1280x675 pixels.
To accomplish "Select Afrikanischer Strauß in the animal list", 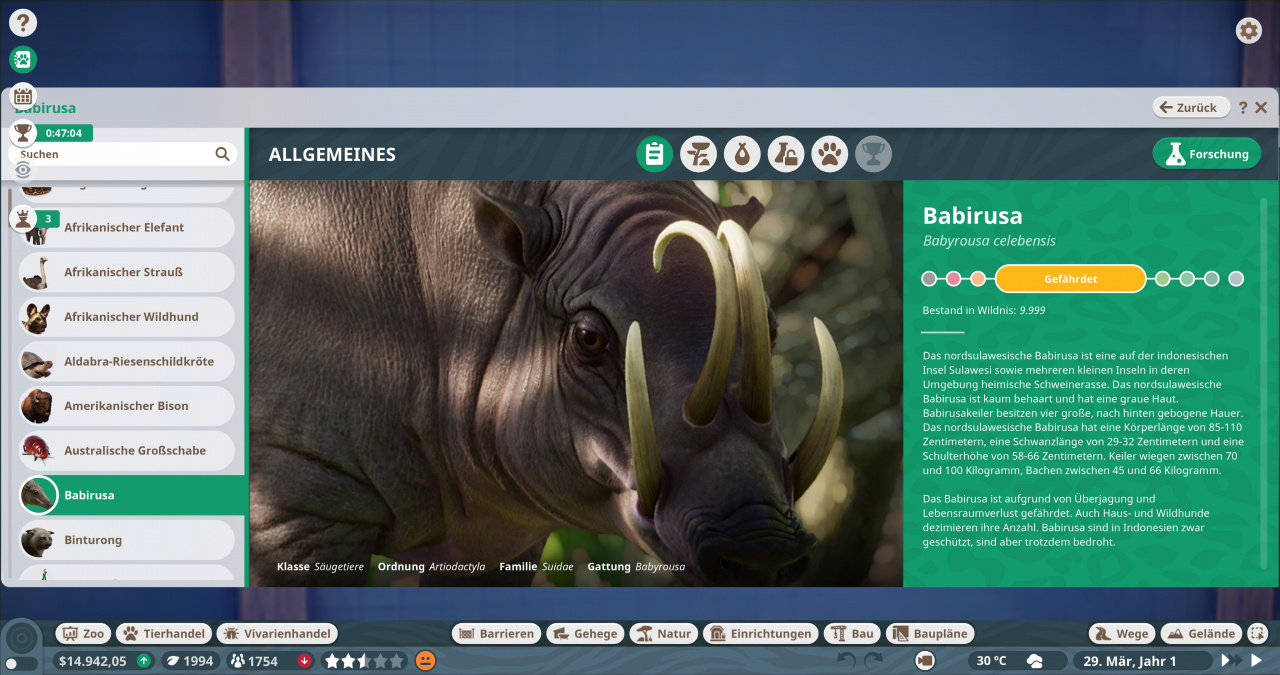I will (127, 272).
